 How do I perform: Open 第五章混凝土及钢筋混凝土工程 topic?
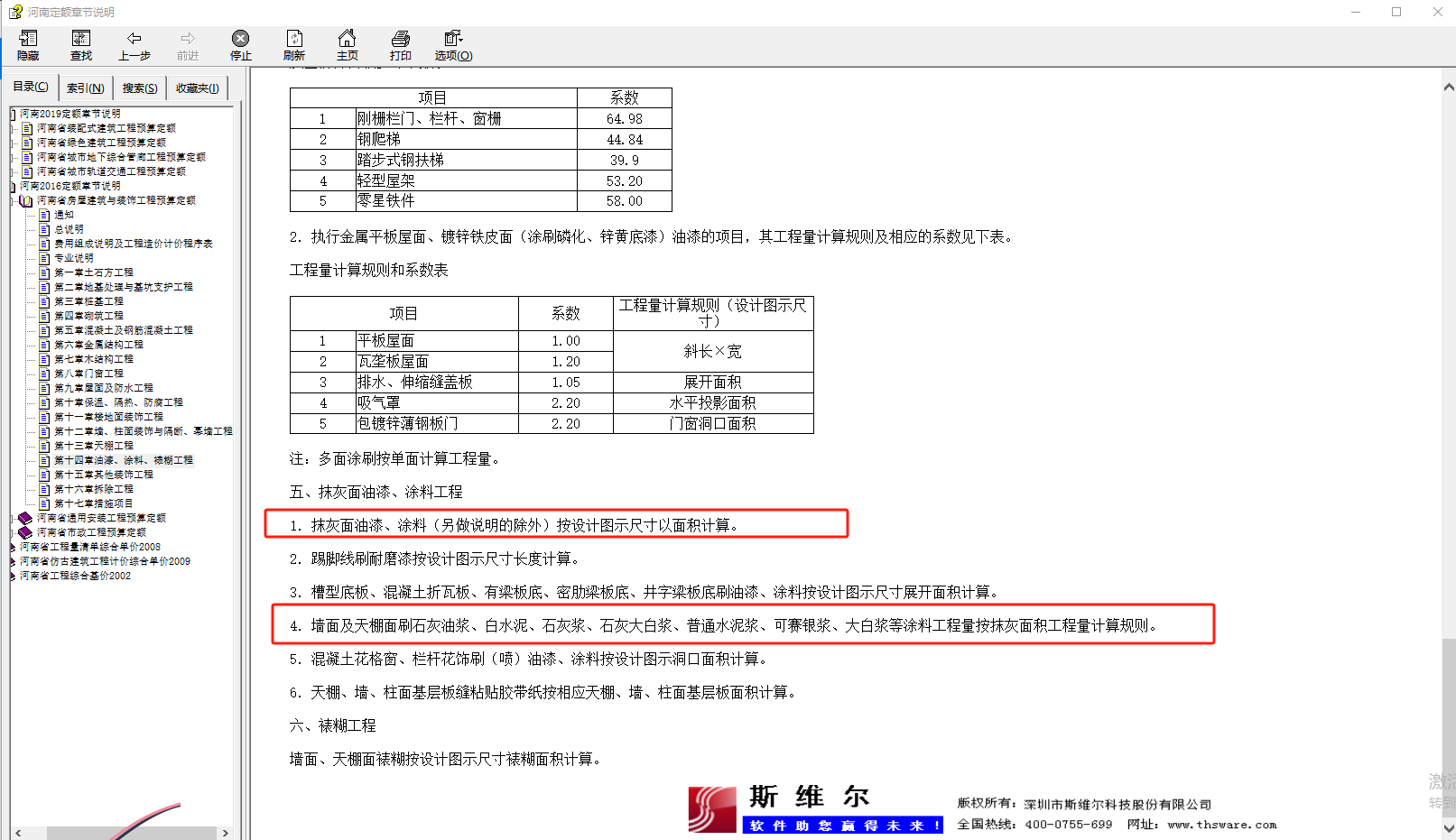pos(124,330)
